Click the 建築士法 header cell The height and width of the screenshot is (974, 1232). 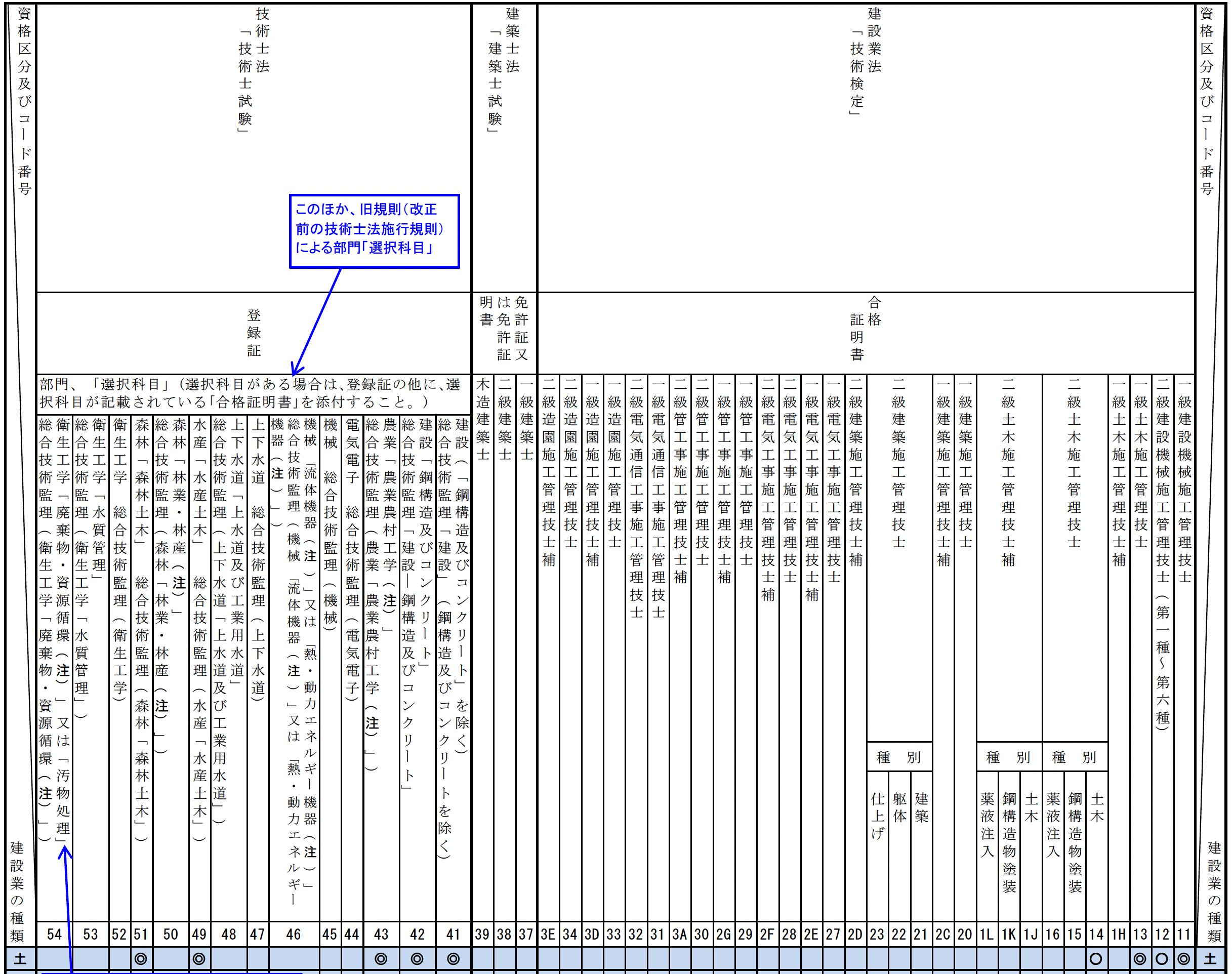point(505,148)
